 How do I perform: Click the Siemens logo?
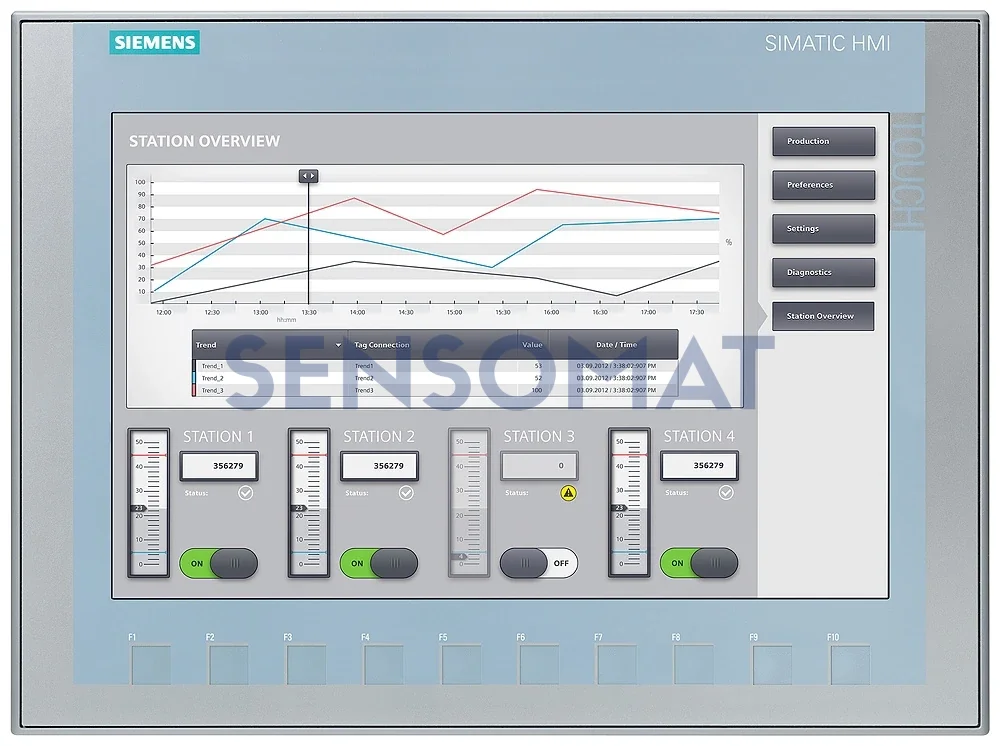154,43
